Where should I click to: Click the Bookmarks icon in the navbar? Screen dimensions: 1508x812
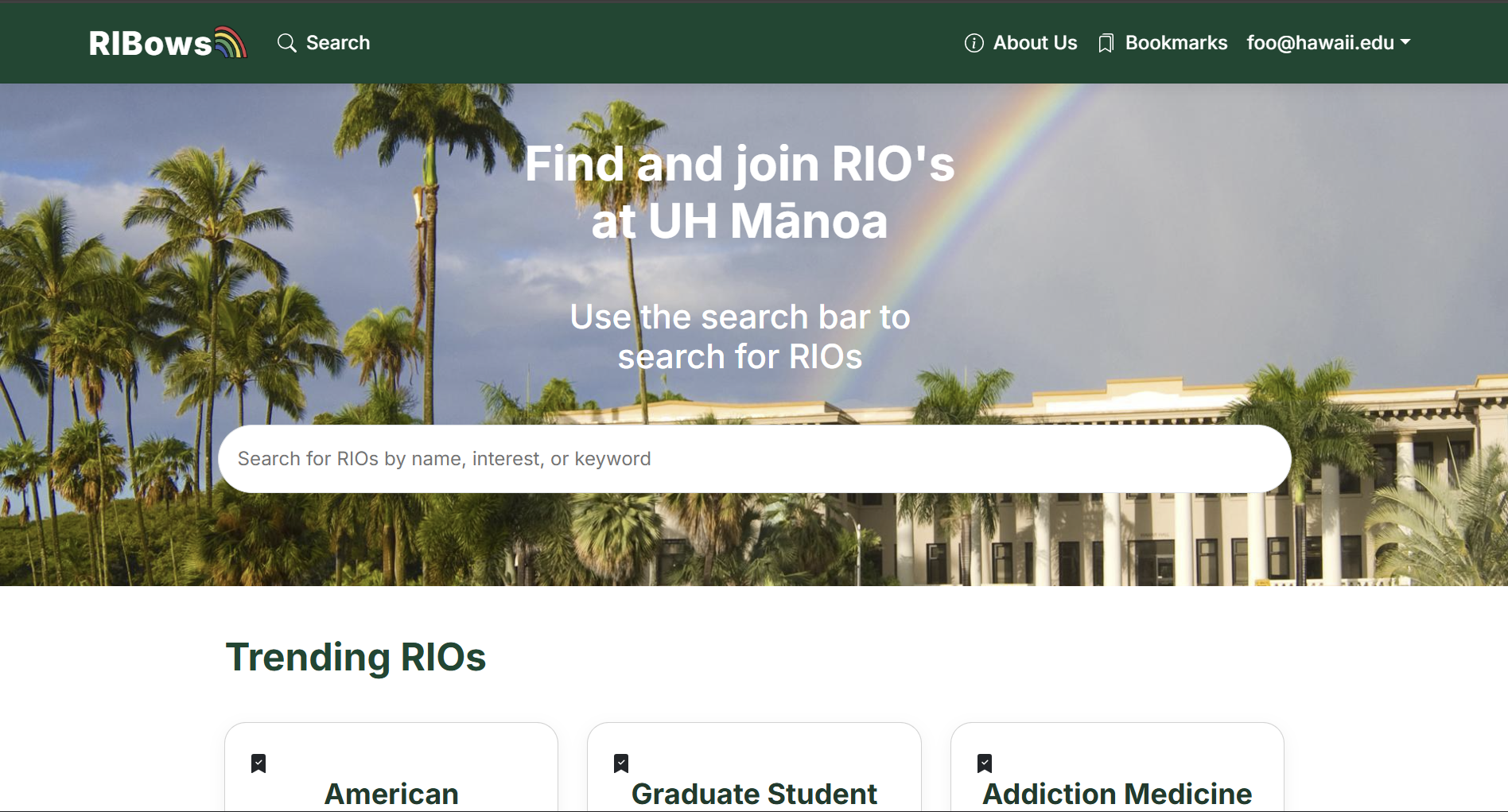1106,44
